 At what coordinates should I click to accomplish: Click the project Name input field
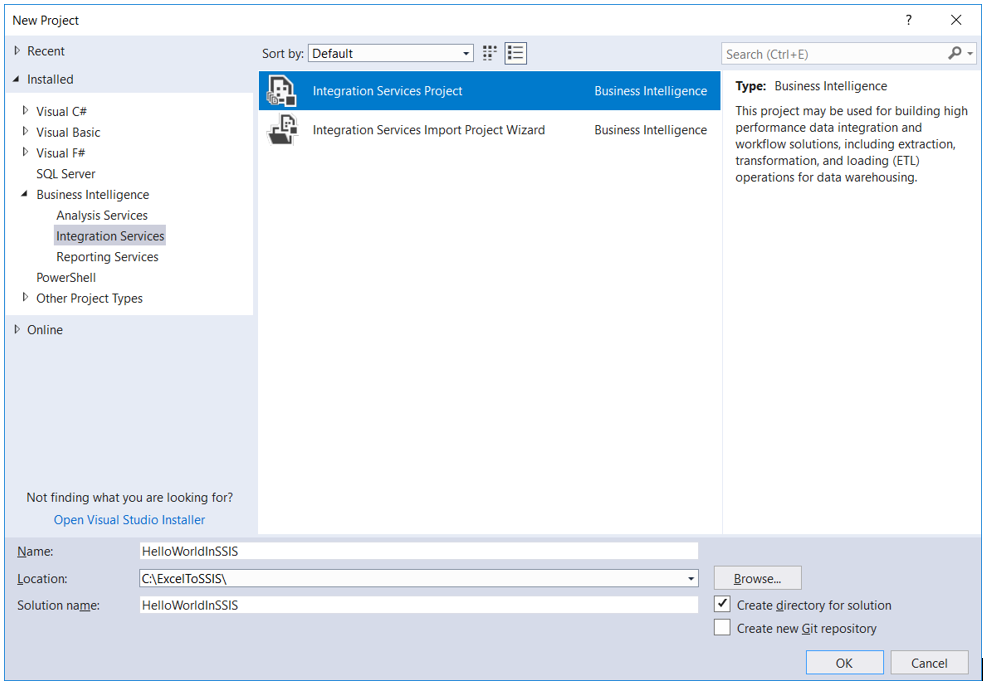click(x=419, y=551)
